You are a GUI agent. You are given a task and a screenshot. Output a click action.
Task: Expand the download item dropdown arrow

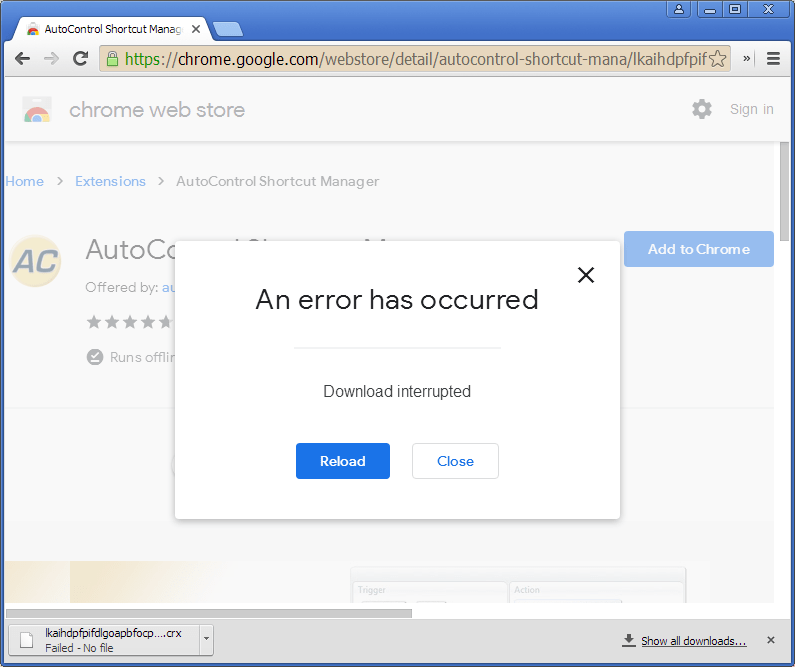206,639
